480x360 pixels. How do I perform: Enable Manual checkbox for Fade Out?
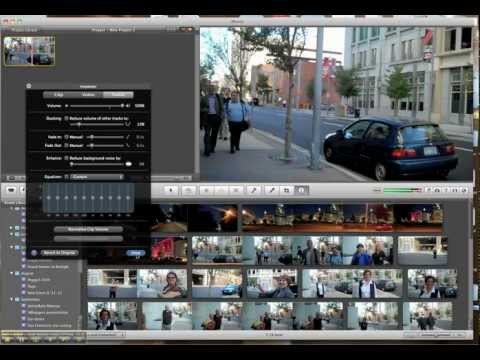coord(66,145)
